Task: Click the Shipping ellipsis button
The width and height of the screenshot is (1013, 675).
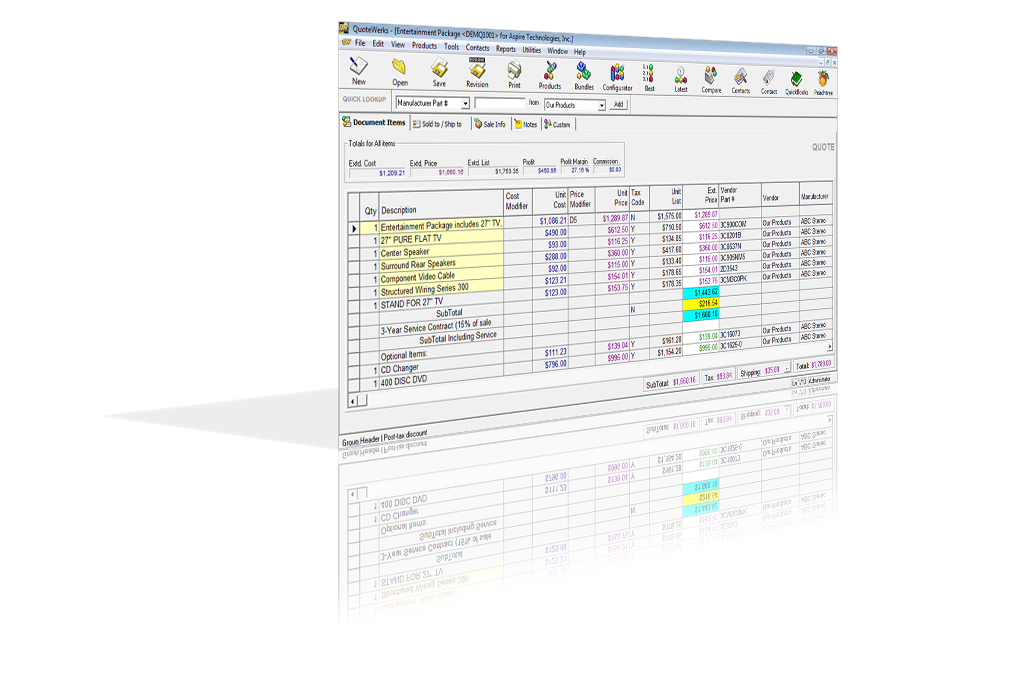Action: pyautogui.click(x=786, y=368)
